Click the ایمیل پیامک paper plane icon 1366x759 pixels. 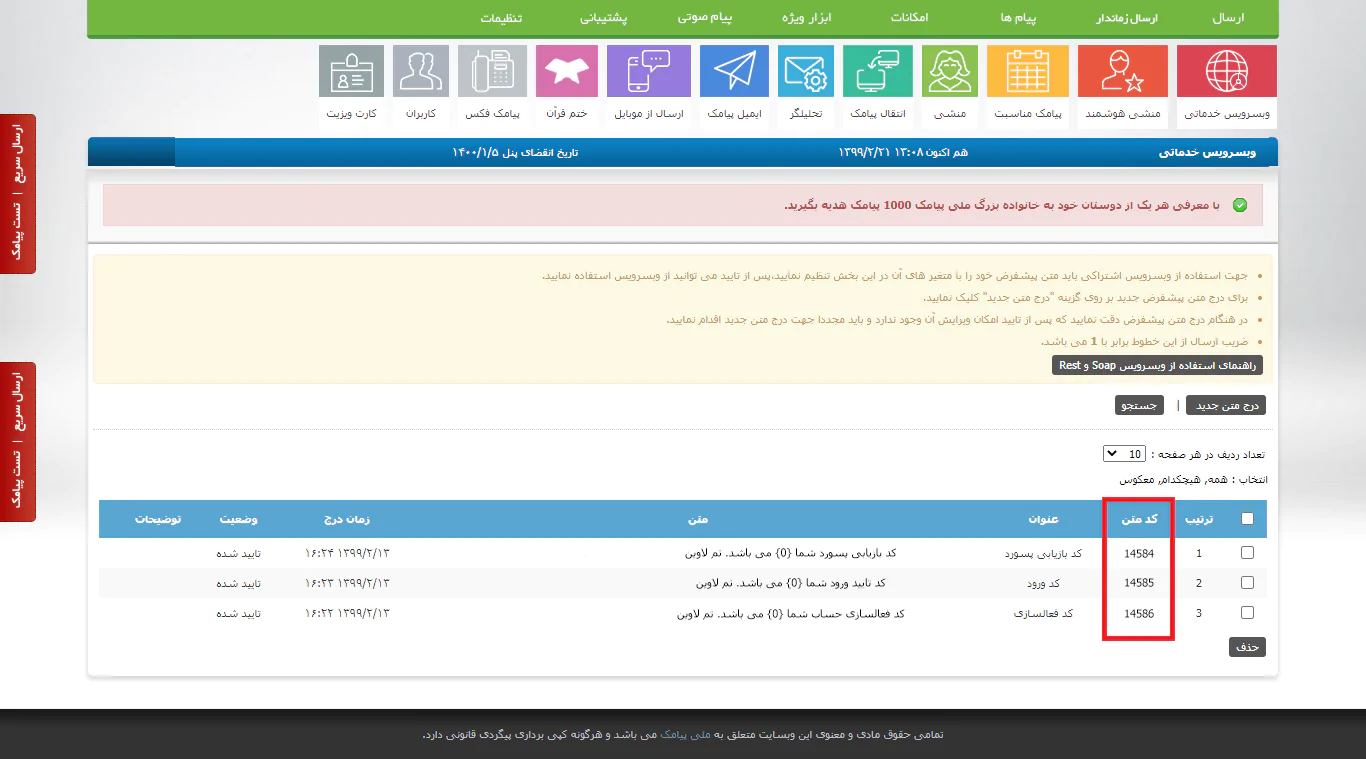coord(734,72)
